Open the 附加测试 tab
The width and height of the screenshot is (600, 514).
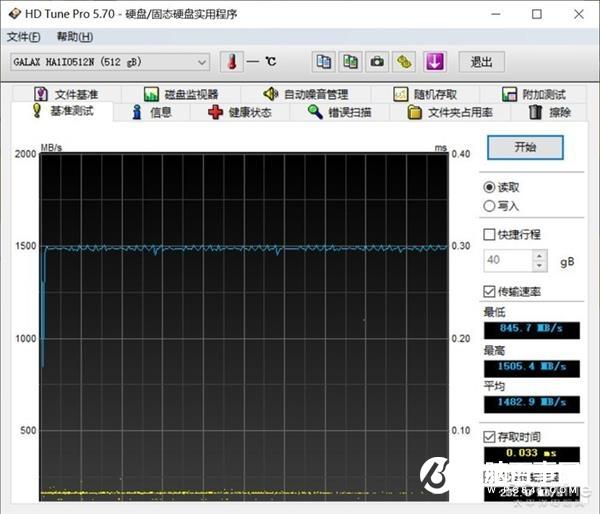533,94
